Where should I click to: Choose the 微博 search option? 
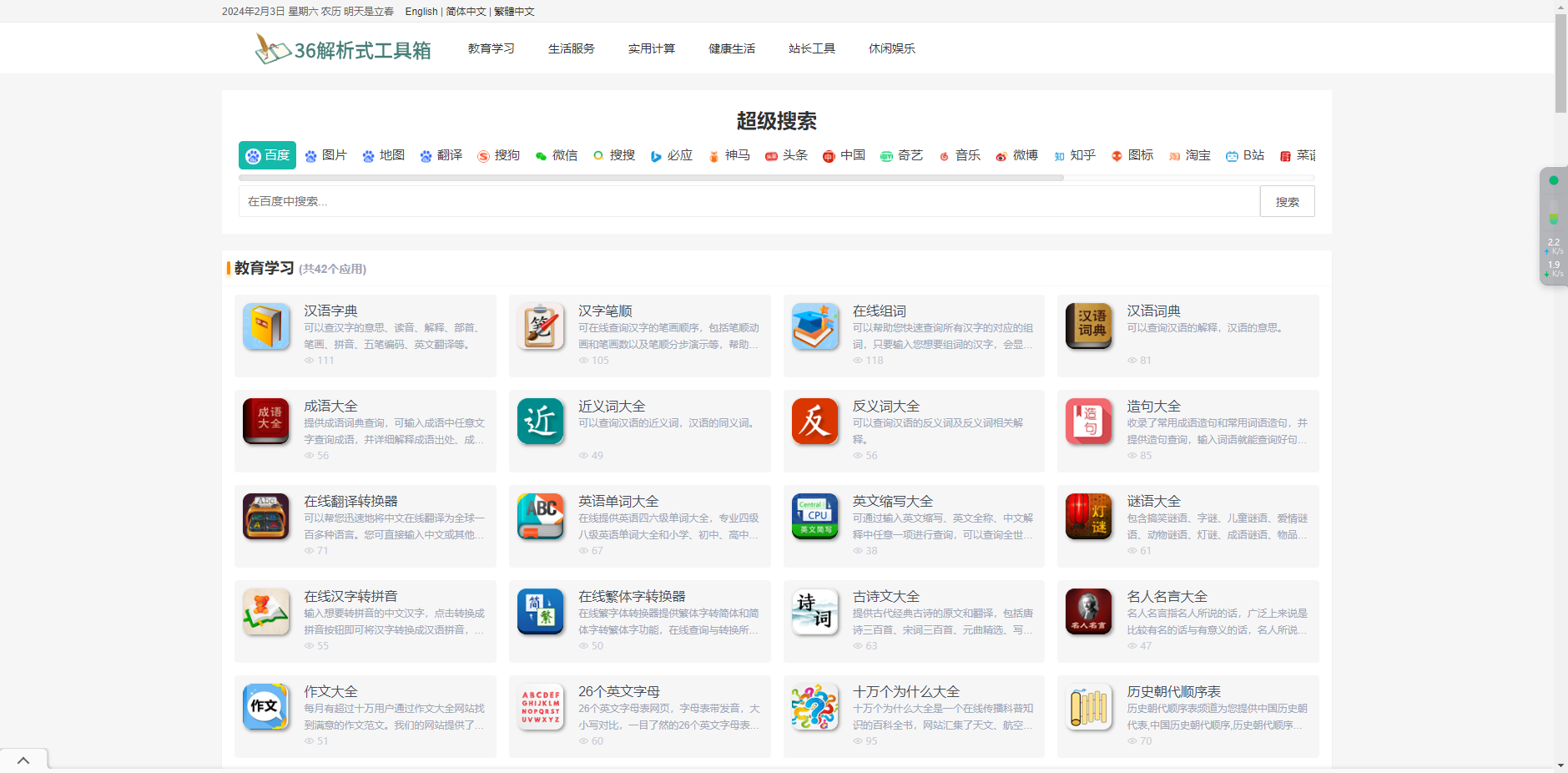point(1017,155)
